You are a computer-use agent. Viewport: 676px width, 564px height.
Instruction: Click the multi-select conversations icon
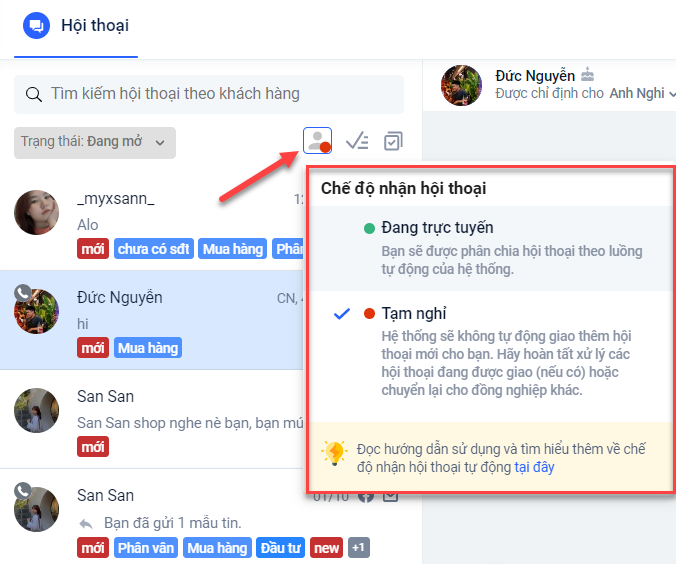[x=393, y=141]
